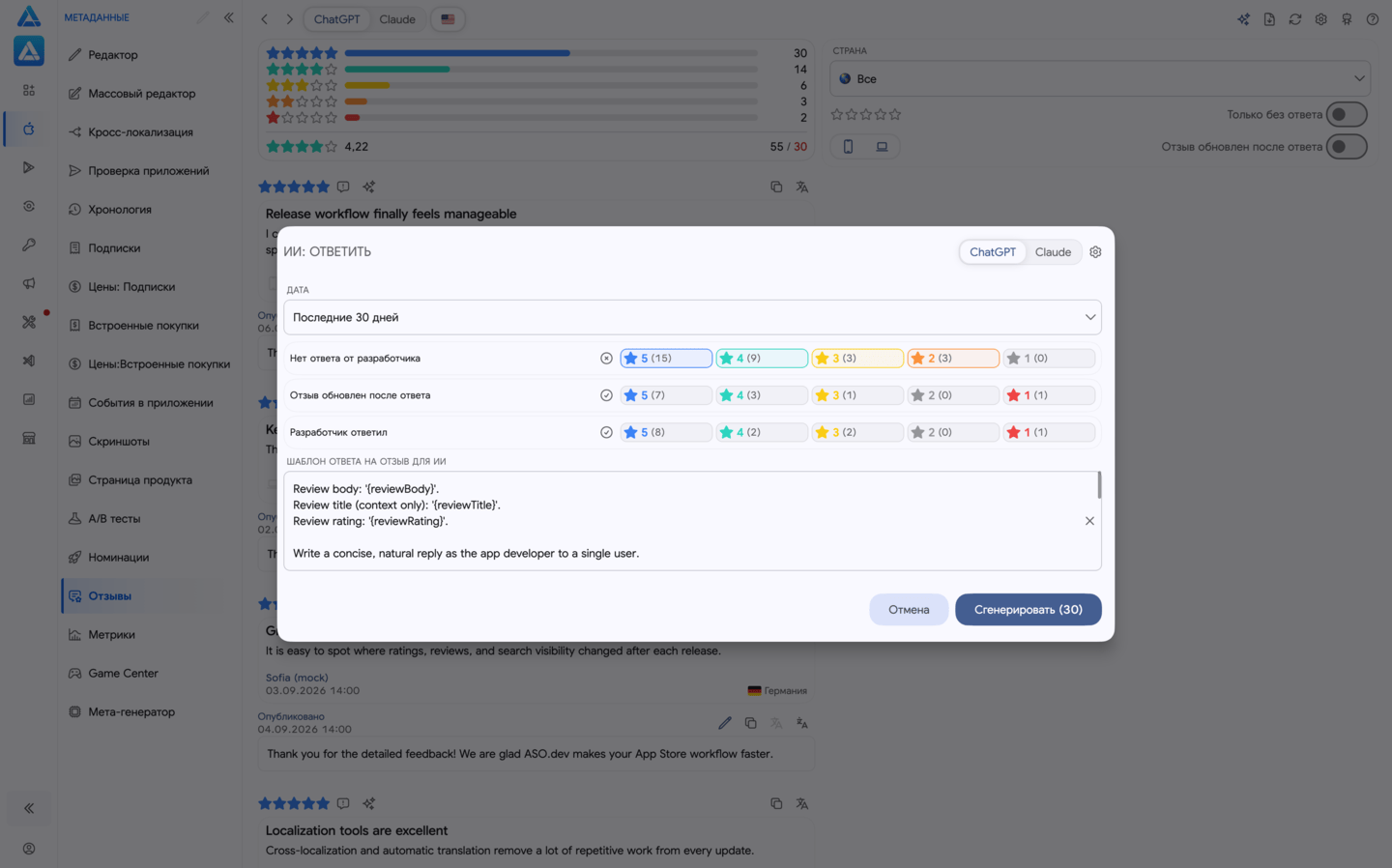
Task: Open the 'Последние 30 дней' date dropdown
Action: [x=692, y=317]
